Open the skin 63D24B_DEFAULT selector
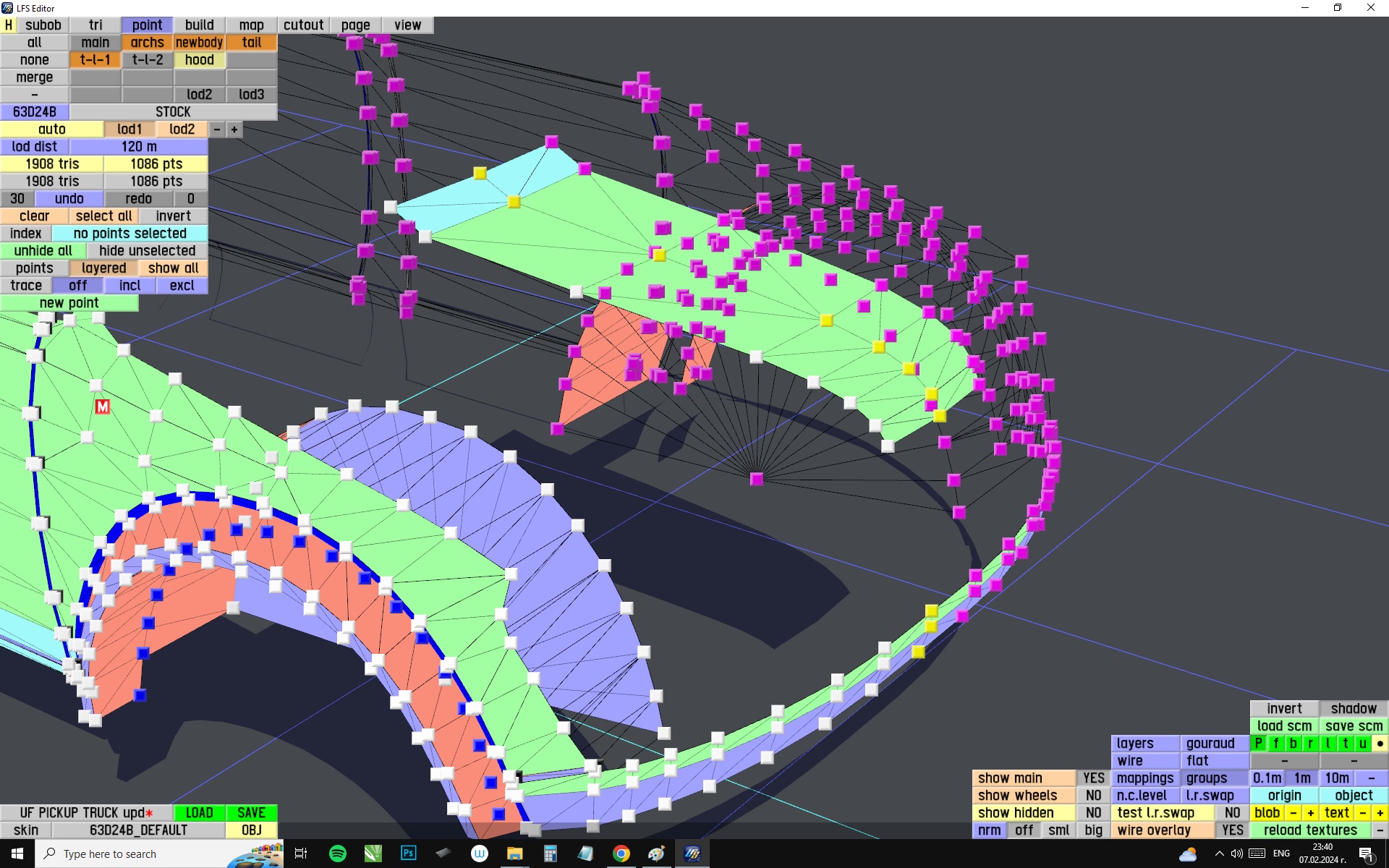1389x868 pixels. [138, 830]
